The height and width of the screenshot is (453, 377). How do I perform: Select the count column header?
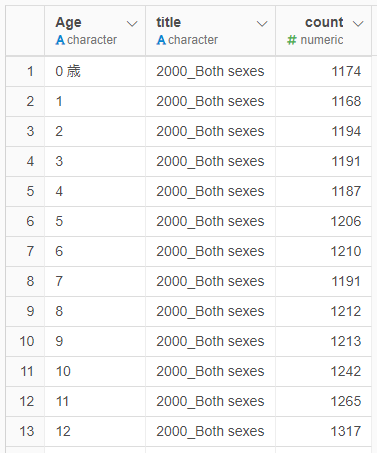coord(324,31)
